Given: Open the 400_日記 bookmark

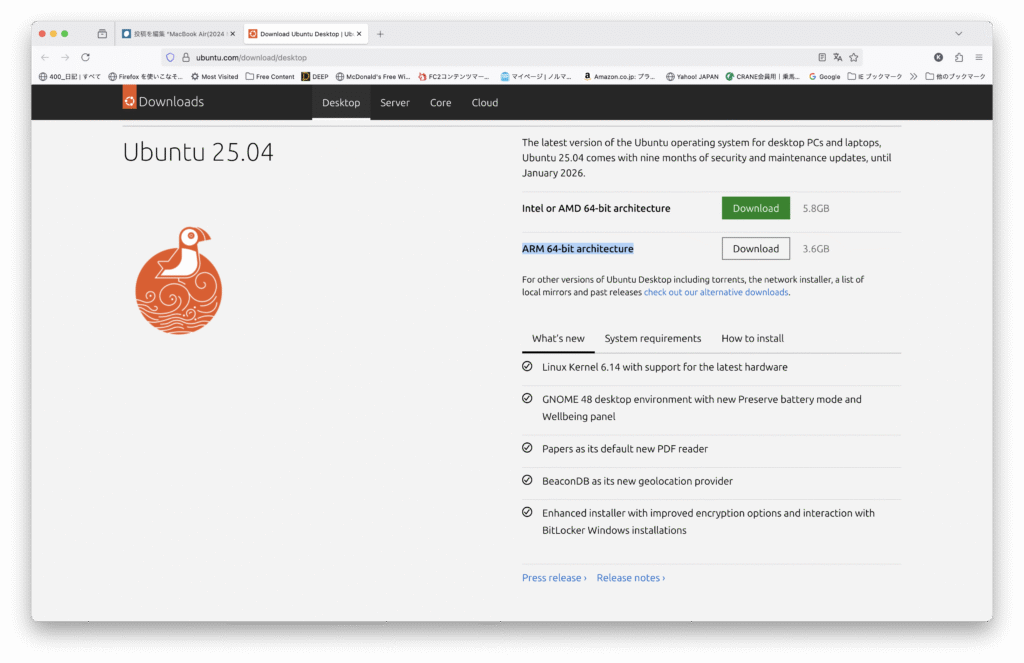Looking at the screenshot, I should tap(69, 76).
